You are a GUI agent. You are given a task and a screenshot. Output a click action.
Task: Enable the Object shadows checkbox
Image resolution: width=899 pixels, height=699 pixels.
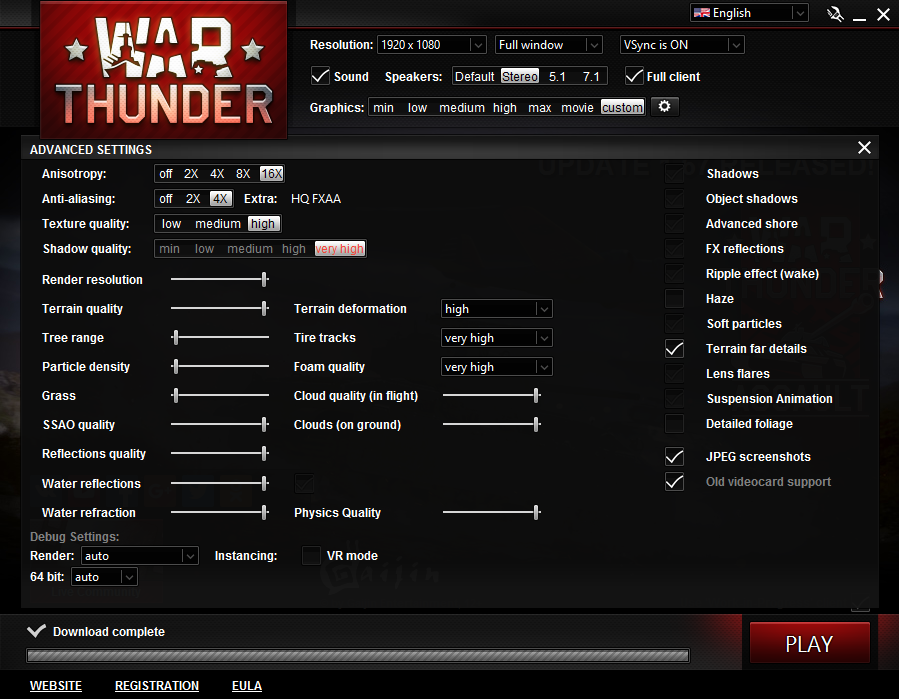[674, 198]
